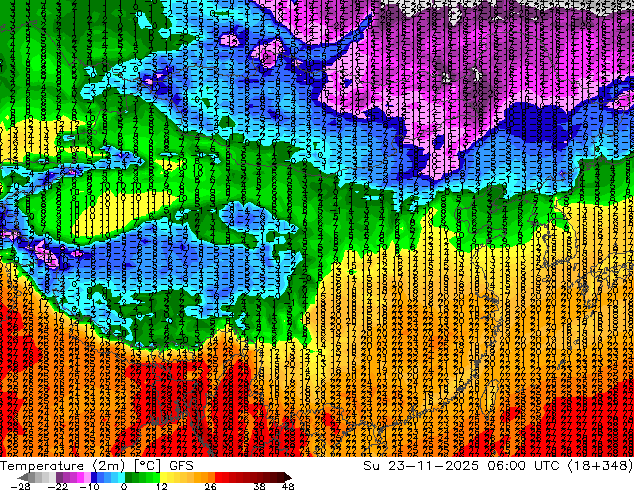This screenshot has height=490, width=634.
Task: Click the "12" legend value
Action: [x=162, y=486]
